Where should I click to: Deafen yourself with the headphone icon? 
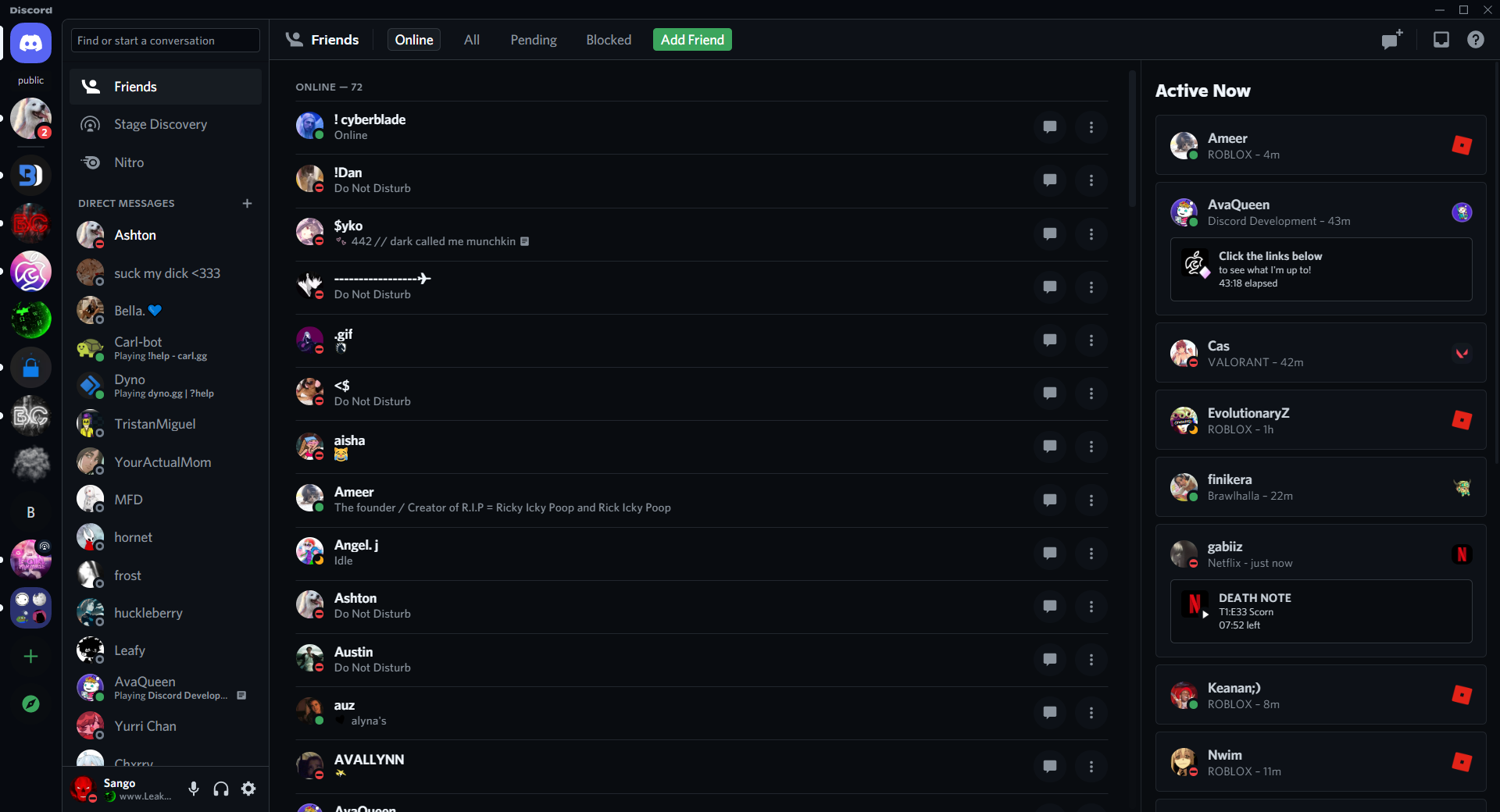tap(221, 789)
